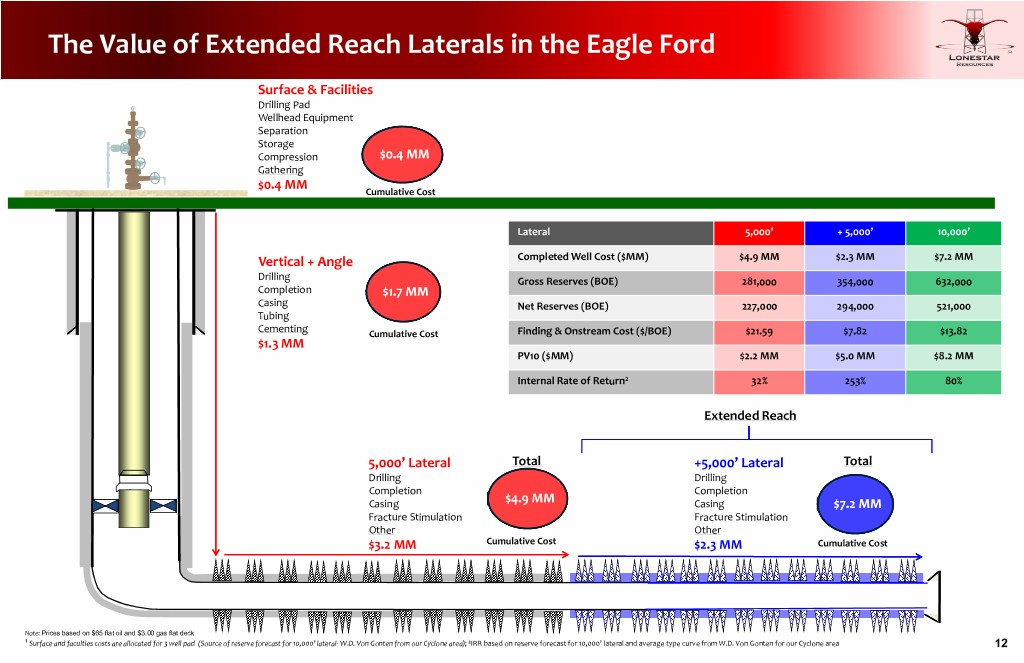Click the Lonestar Resources logo
Screen dimensions: 1024x663
click(x=974, y=38)
